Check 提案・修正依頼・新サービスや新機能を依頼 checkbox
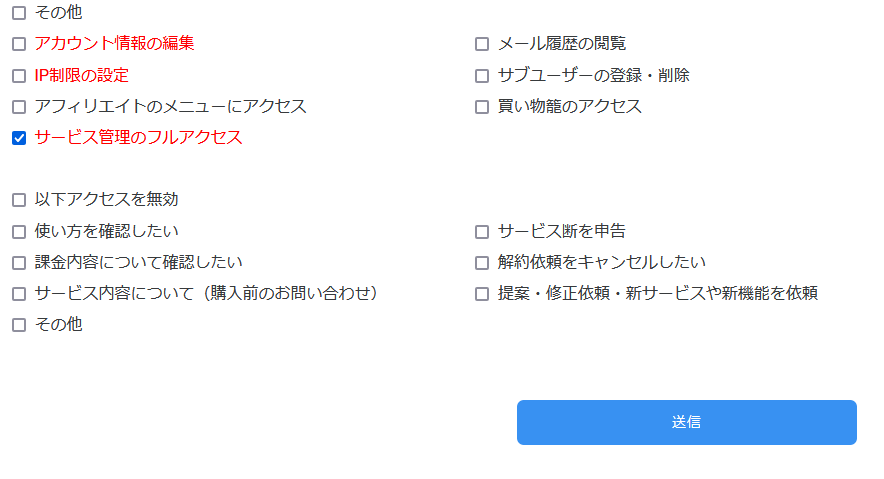This screenshot has height=479, width=884. [x=482, y=294]
